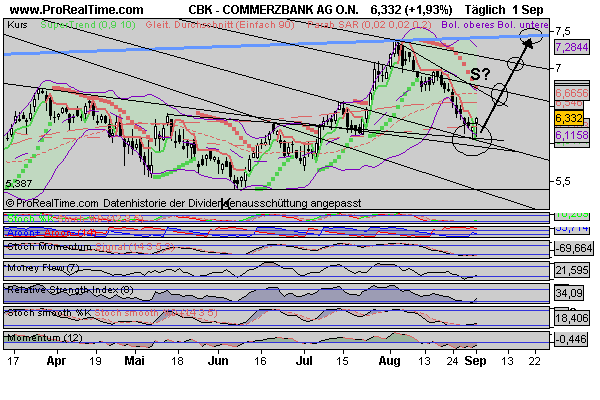Click the Mai label on the date axis

point(135,361)
